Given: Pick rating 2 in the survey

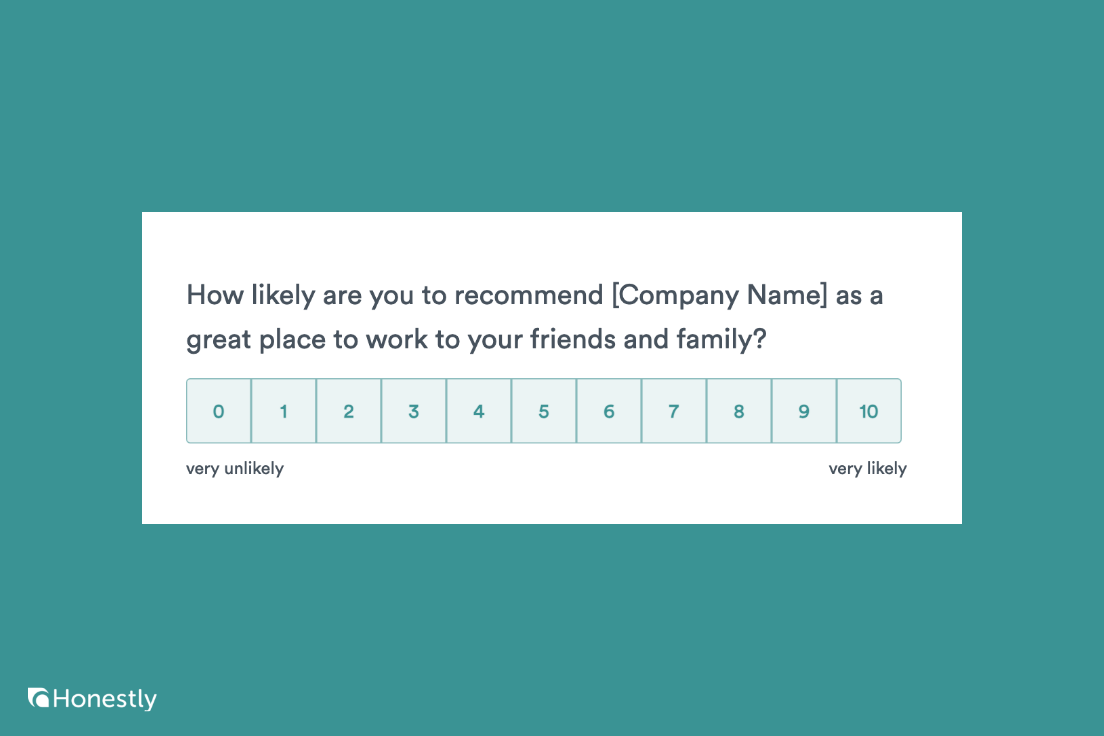Looking at the screenshot, I should [349, 411].
